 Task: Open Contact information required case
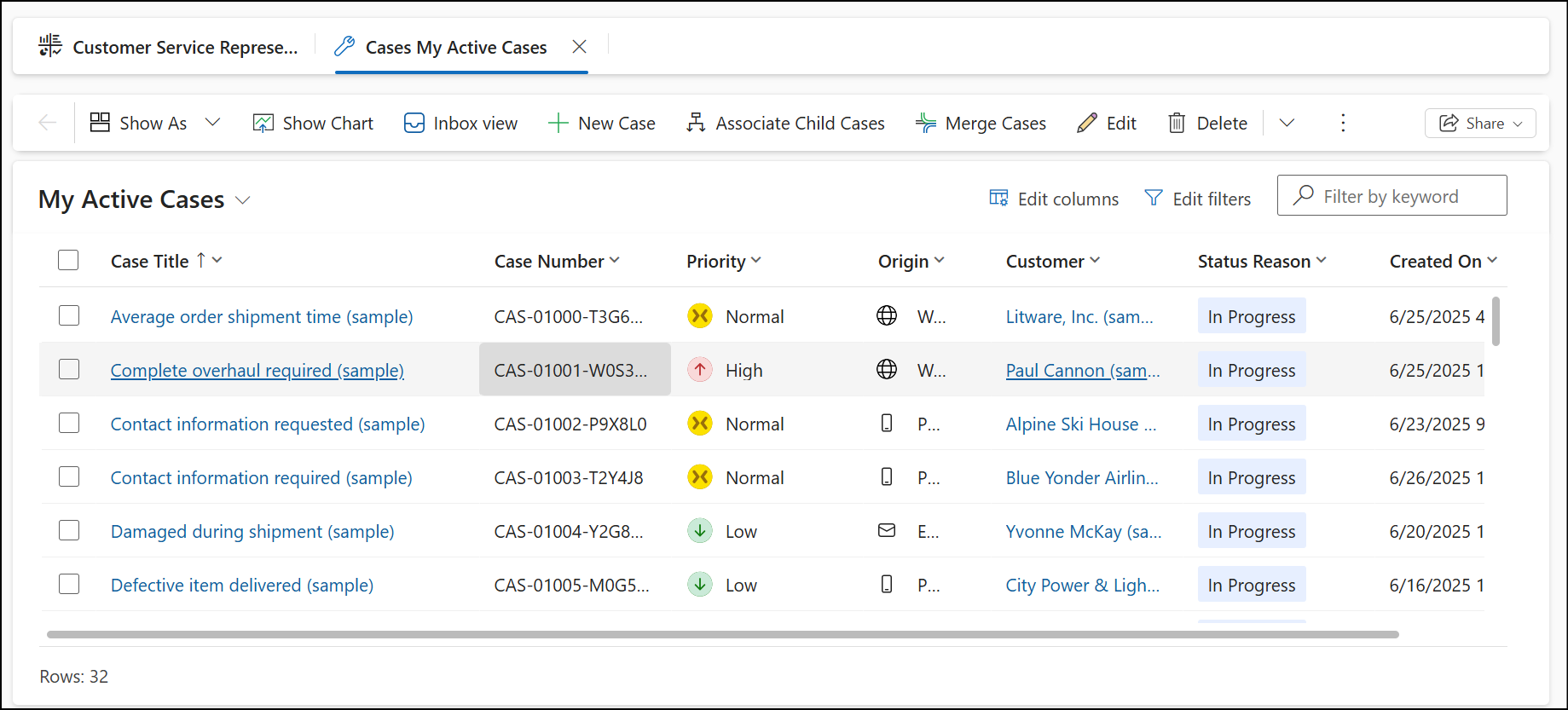(x=262, y=477)
